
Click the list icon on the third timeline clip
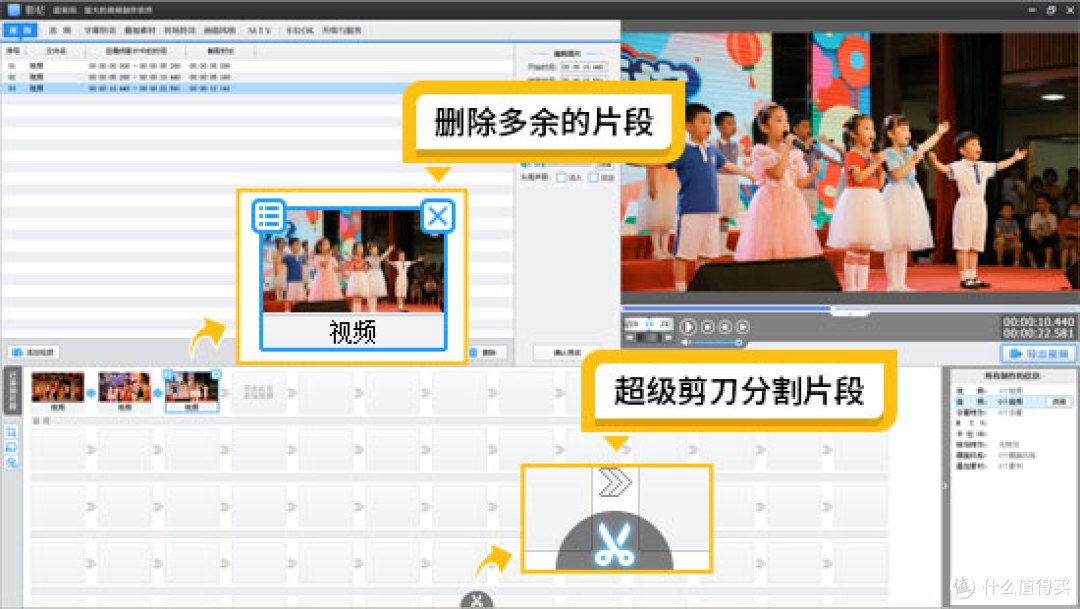pyautogui.click(x=168, y=374)
